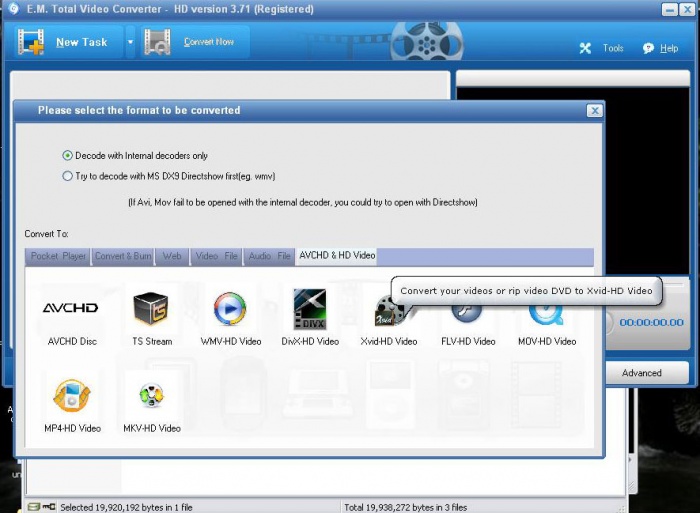Choose the MP4-HD Video icon
Screen dimensions: 700x513
72,396
